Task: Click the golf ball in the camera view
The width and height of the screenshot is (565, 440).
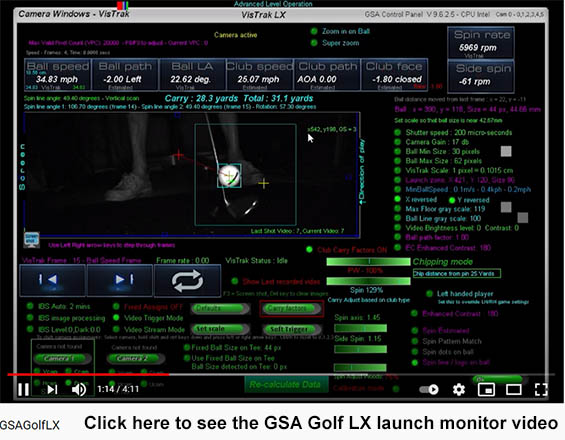Action: tap(229, 175)
